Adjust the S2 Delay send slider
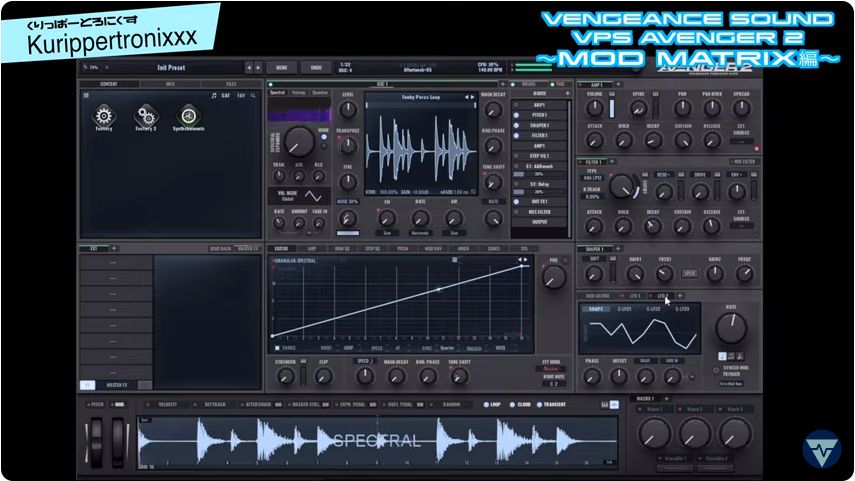Screen dimensions: 855x481 tap(538, 192)
